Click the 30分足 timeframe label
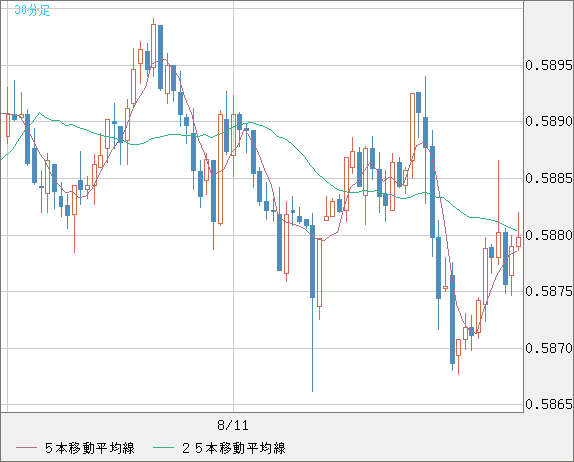The image size is (574, 462). pos(32,10)
